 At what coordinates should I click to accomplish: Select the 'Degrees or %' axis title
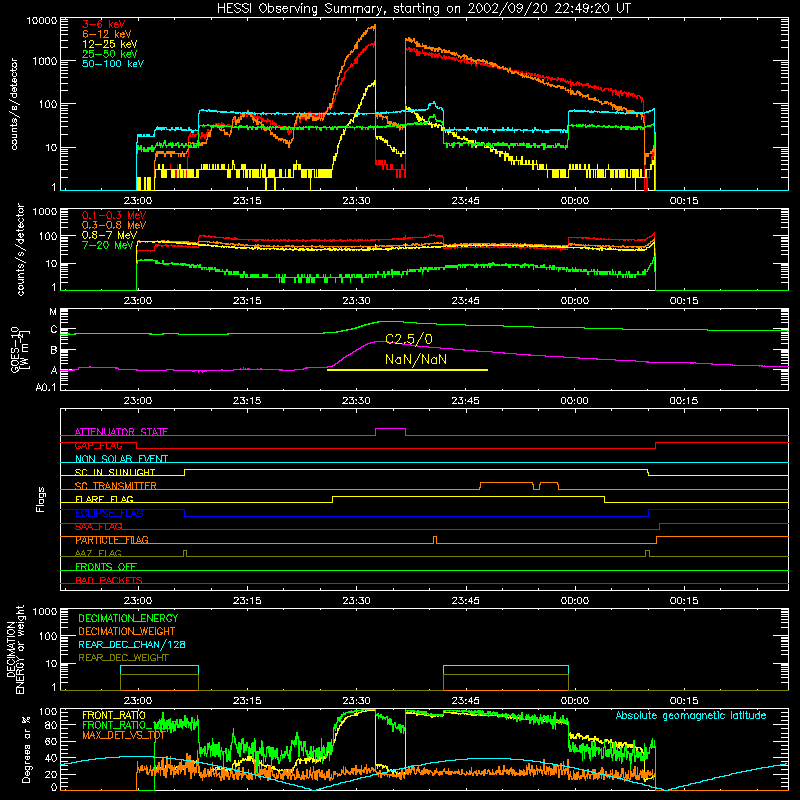click(x=26, y=749)
